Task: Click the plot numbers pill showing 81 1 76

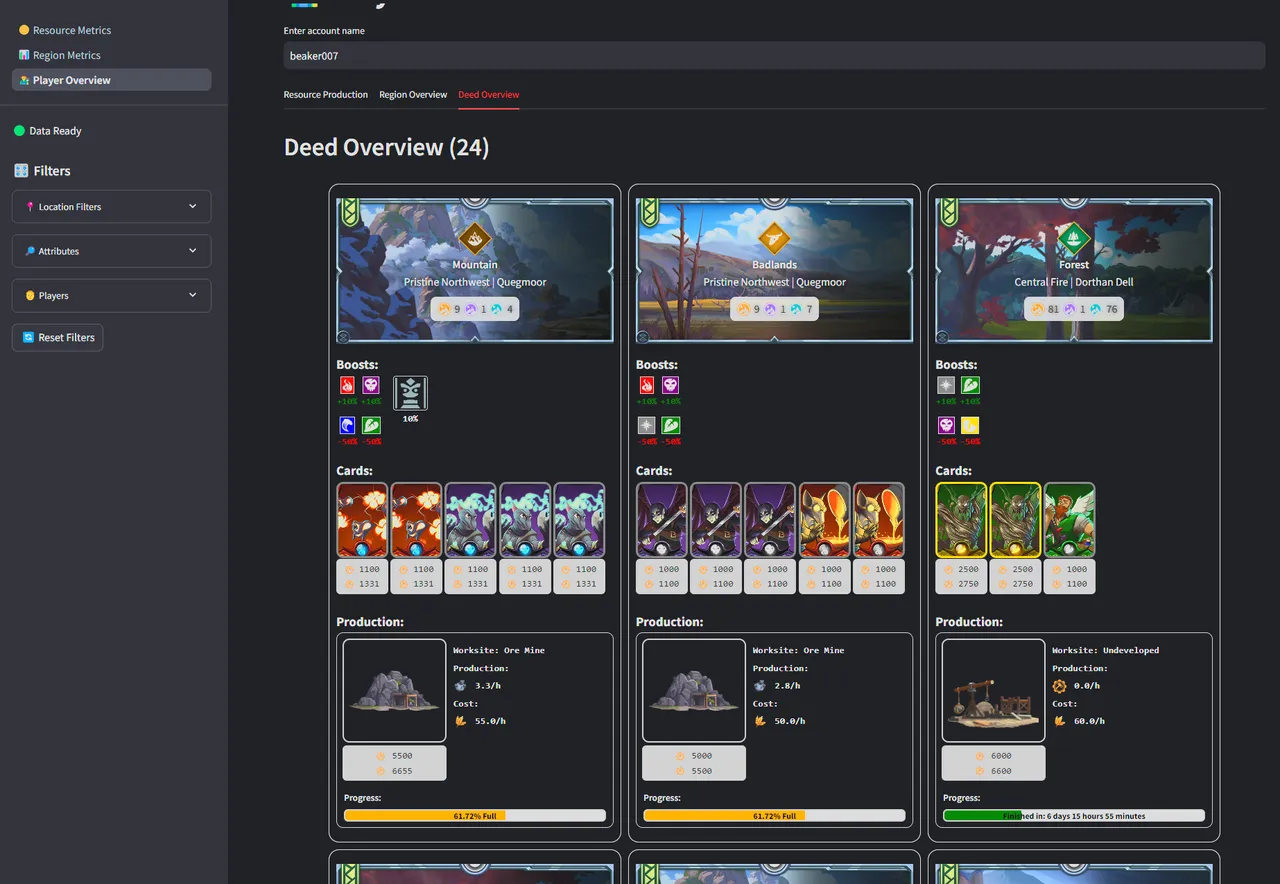Action: (x=1074, y=310)
